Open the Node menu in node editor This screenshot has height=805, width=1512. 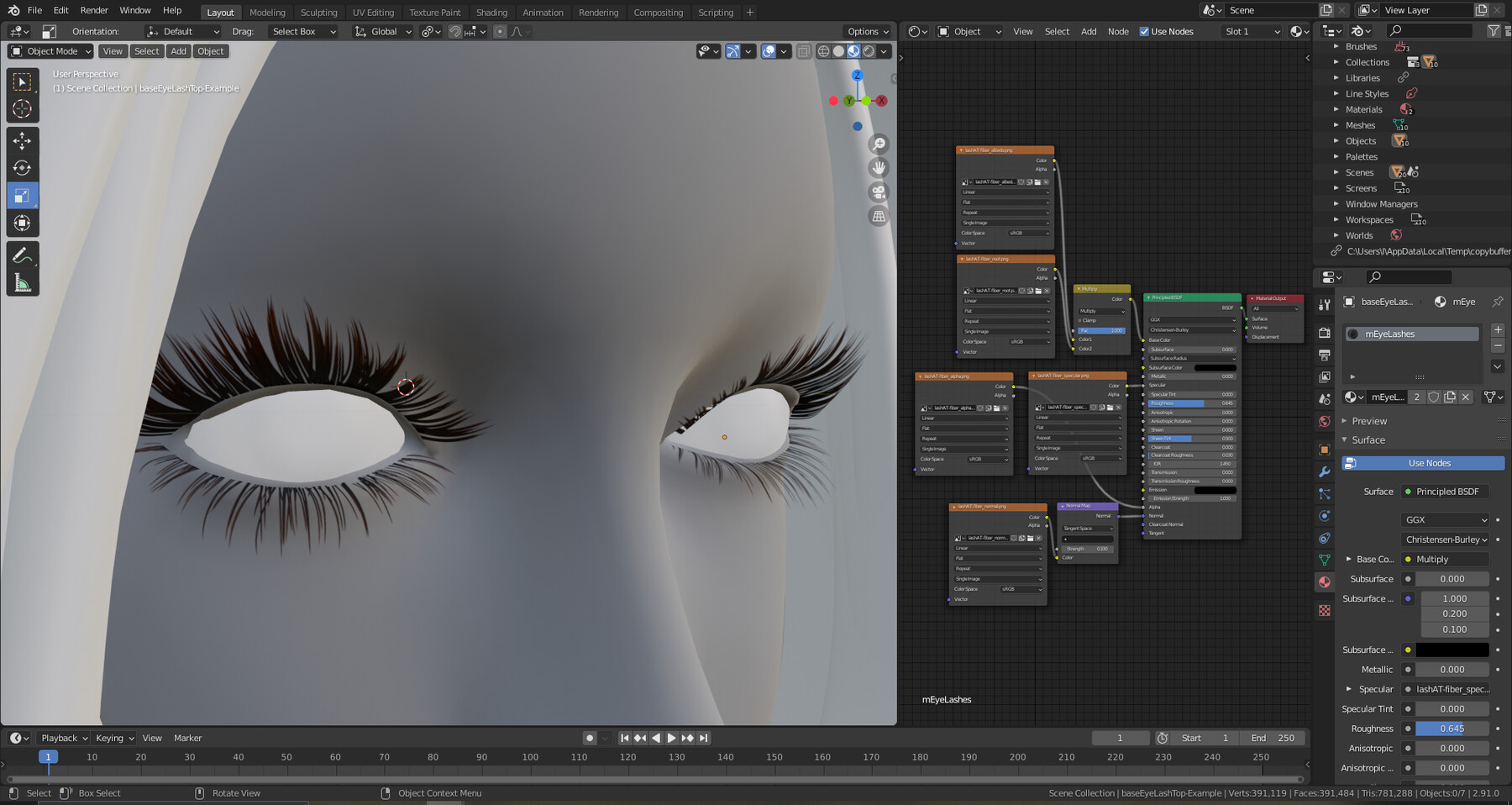click(1118, 32)
